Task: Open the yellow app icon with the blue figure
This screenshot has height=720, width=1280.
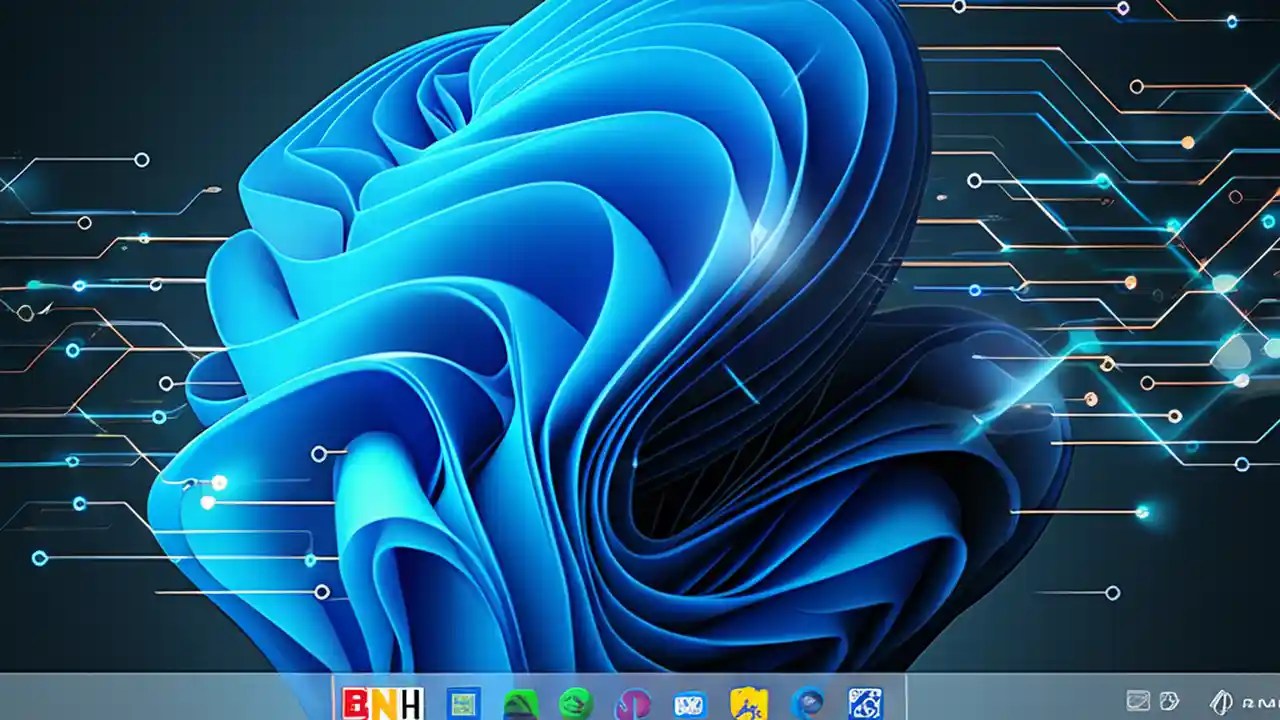Action: pos(748,705)
